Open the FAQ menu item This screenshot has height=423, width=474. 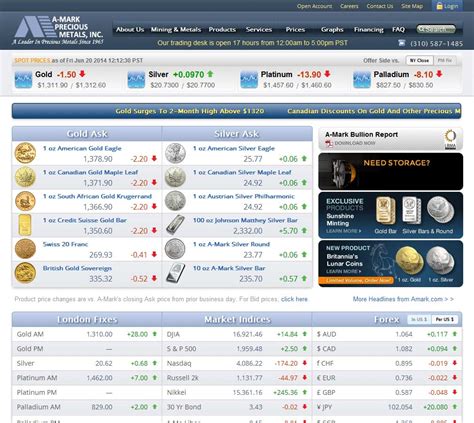[398, 30]
